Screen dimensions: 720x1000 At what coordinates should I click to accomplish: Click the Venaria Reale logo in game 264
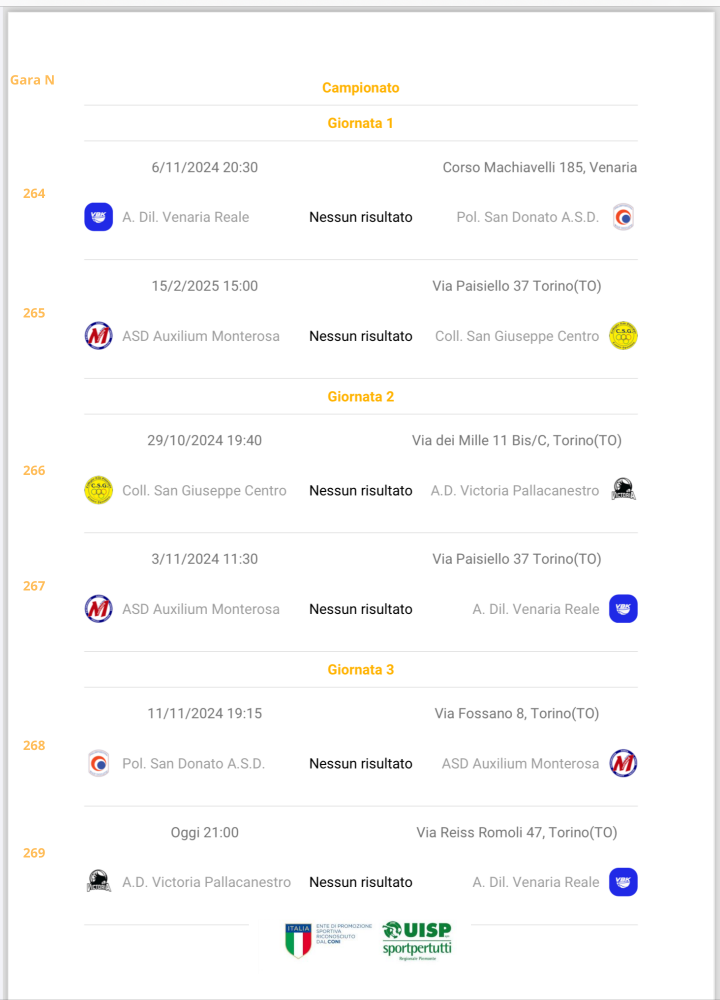coord(99,217)
